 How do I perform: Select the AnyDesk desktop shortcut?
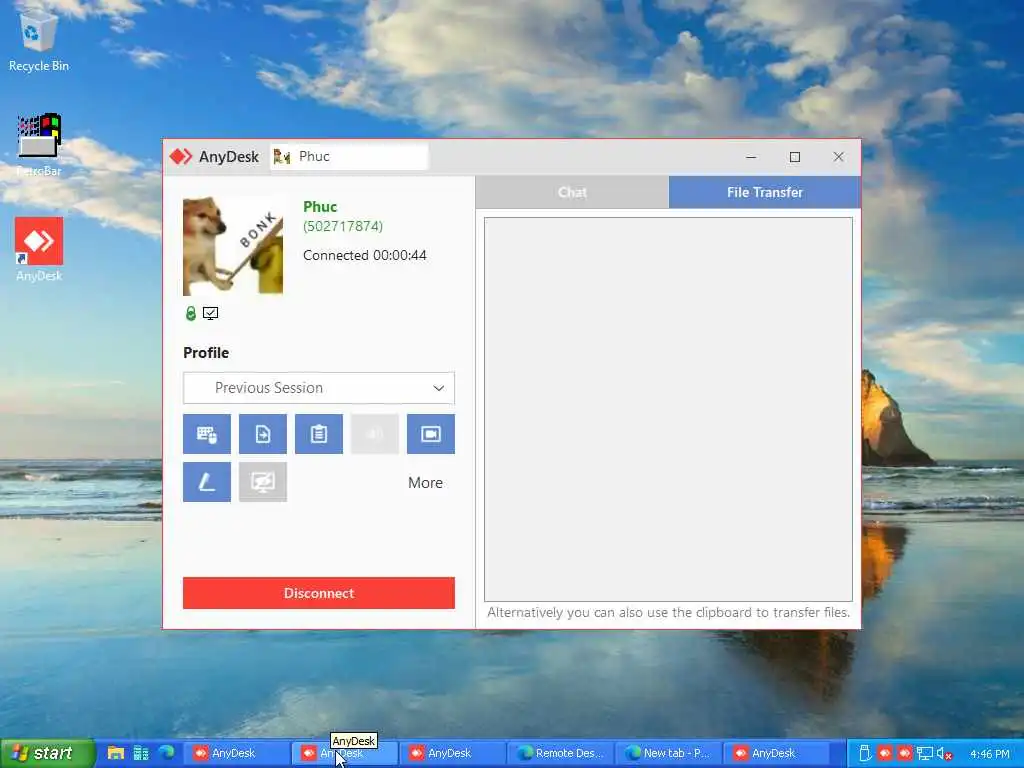[x=39, y=249]
